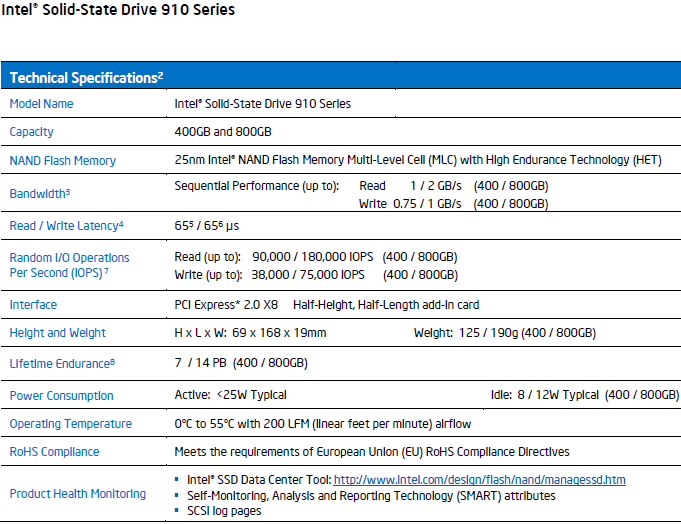The image size is (681, 524).
Task: Click the 'Model Name' row label
Action: pyautogui.click(x=41, y=104)
